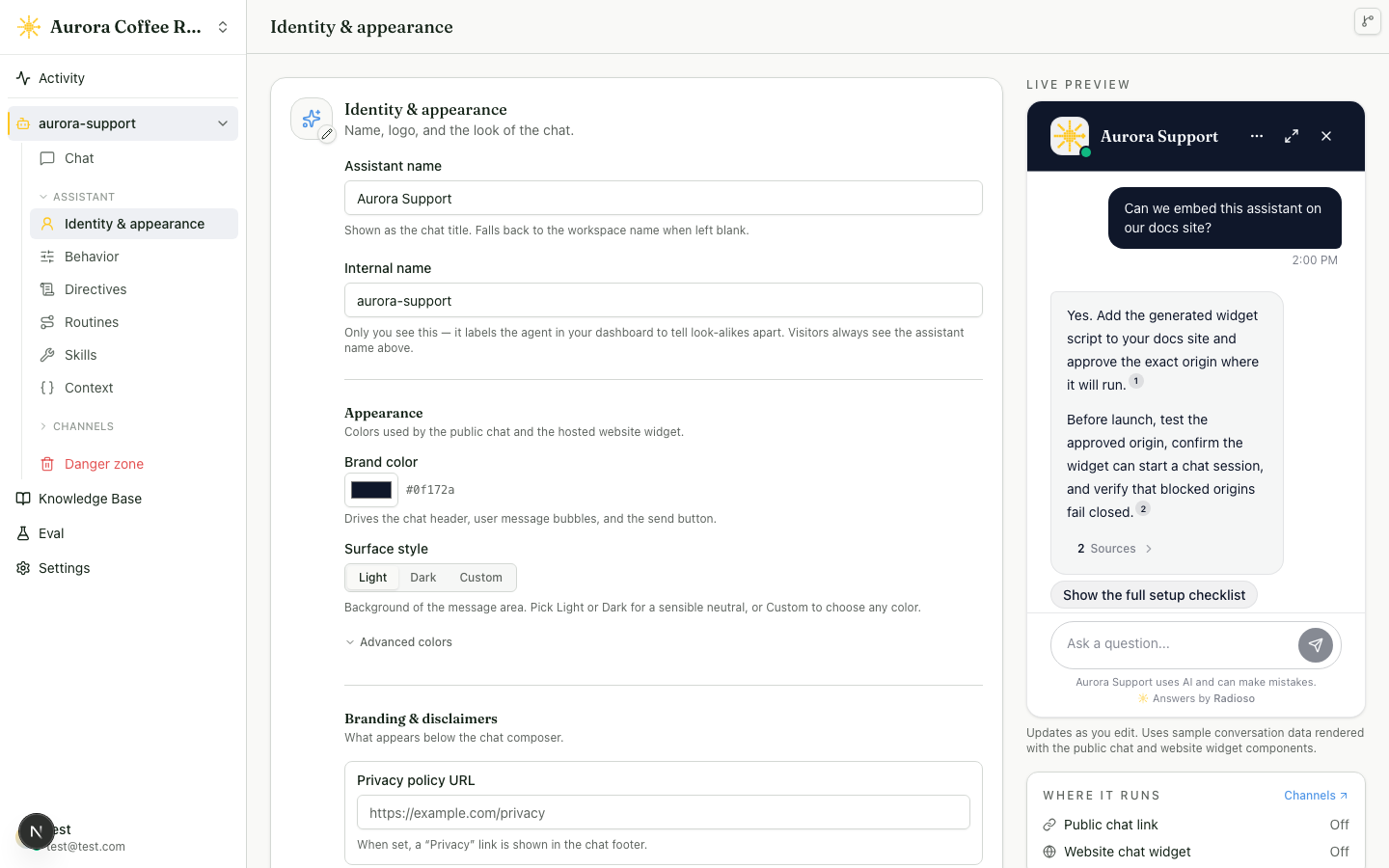
Task: Click citation 1 in the answer
Action: coord(1136,381)
